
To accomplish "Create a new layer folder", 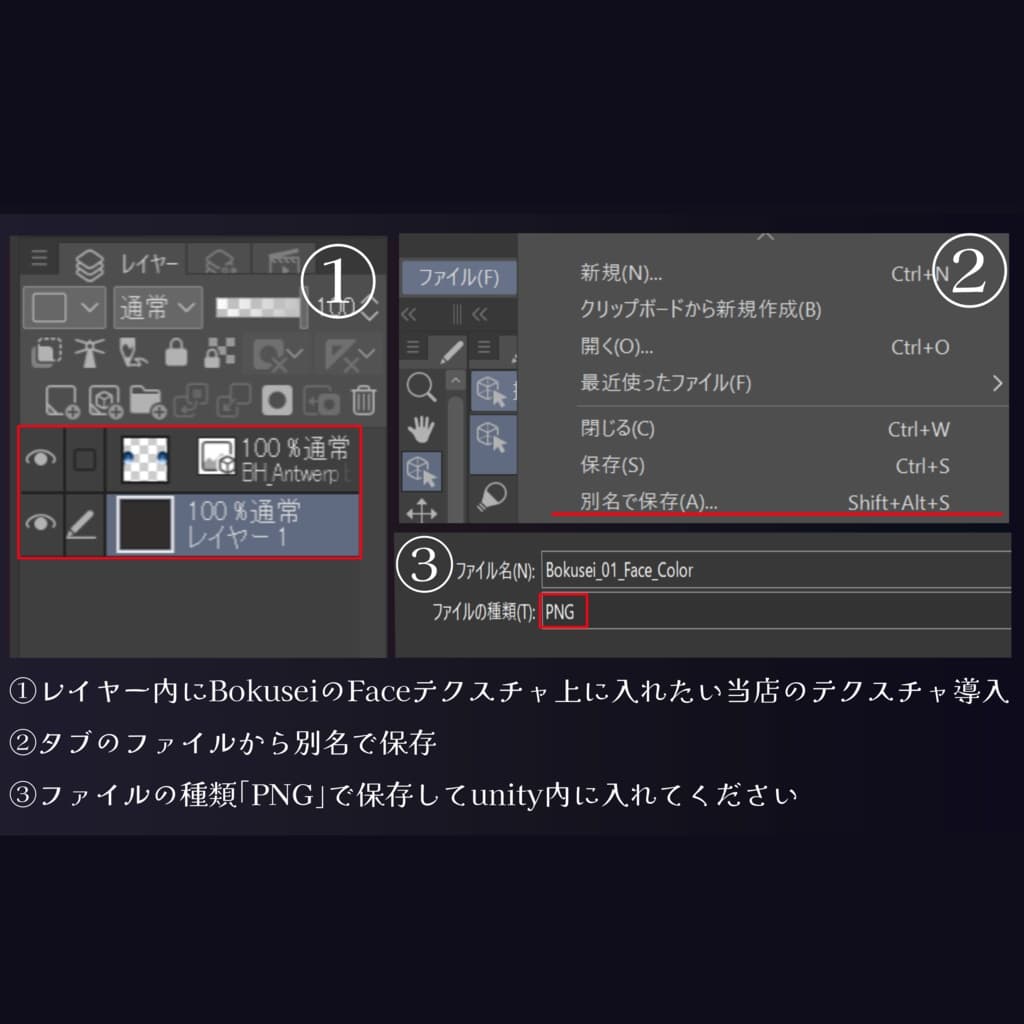I will (148, 399).
